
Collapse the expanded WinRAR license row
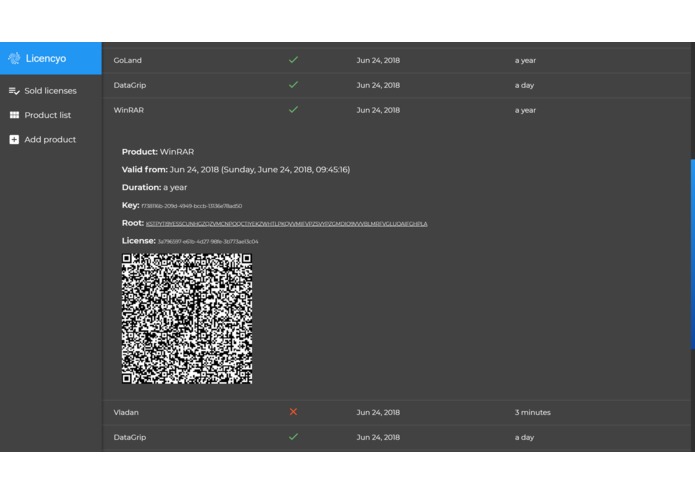[397, 110]
